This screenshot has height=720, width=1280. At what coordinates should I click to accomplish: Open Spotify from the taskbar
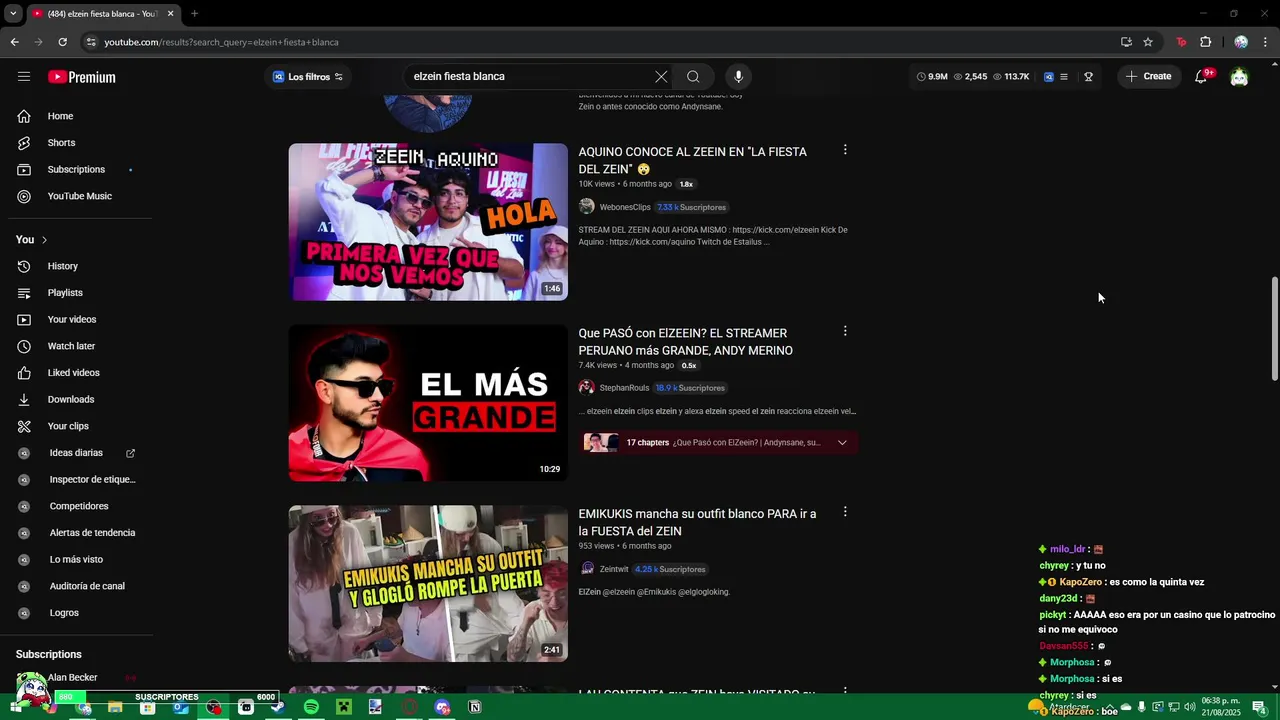311,708
